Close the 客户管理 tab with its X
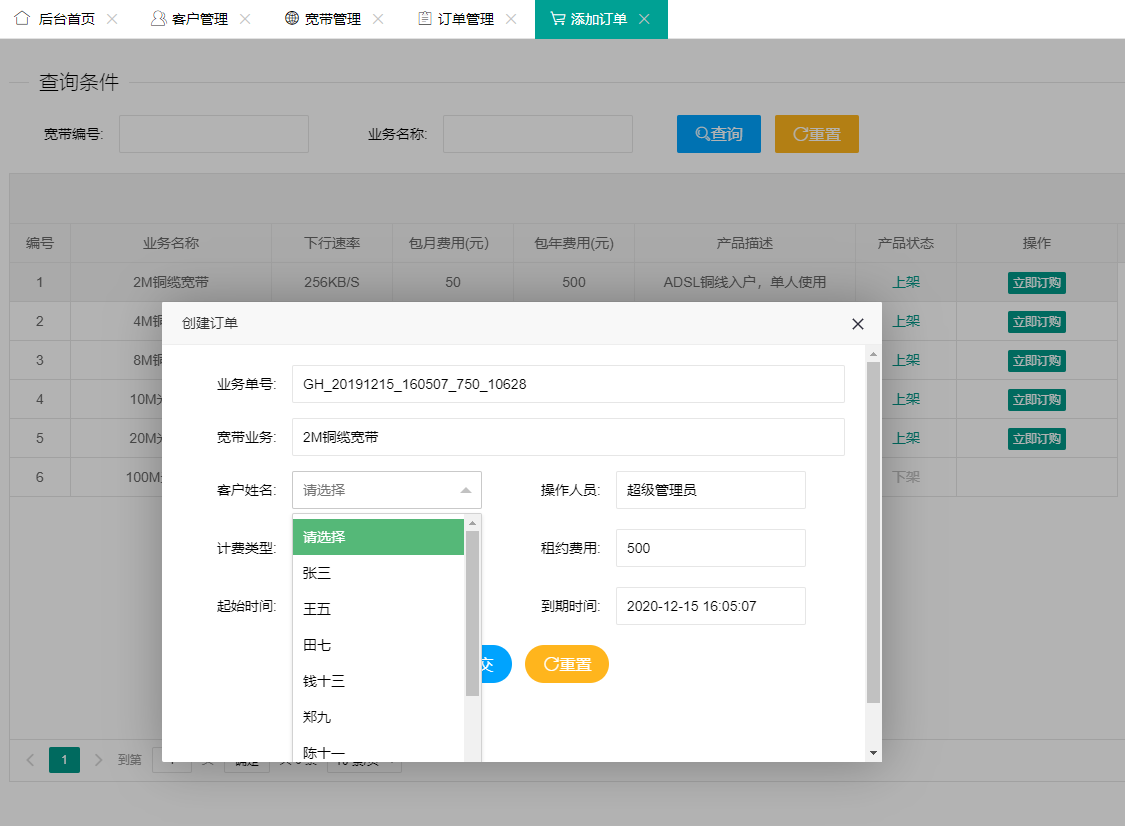The width and height of the screenshot is (1125, 826). [245, 19]
